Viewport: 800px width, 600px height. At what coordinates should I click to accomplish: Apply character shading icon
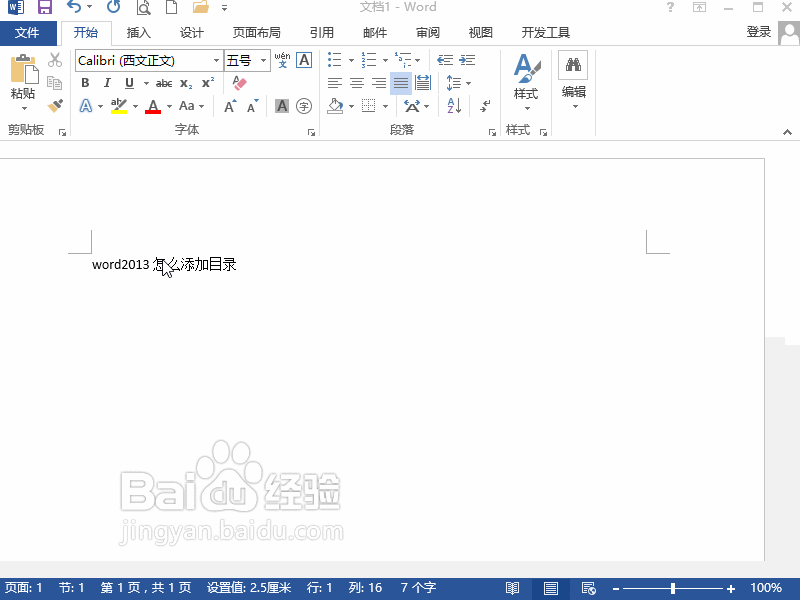pos(282,106)
